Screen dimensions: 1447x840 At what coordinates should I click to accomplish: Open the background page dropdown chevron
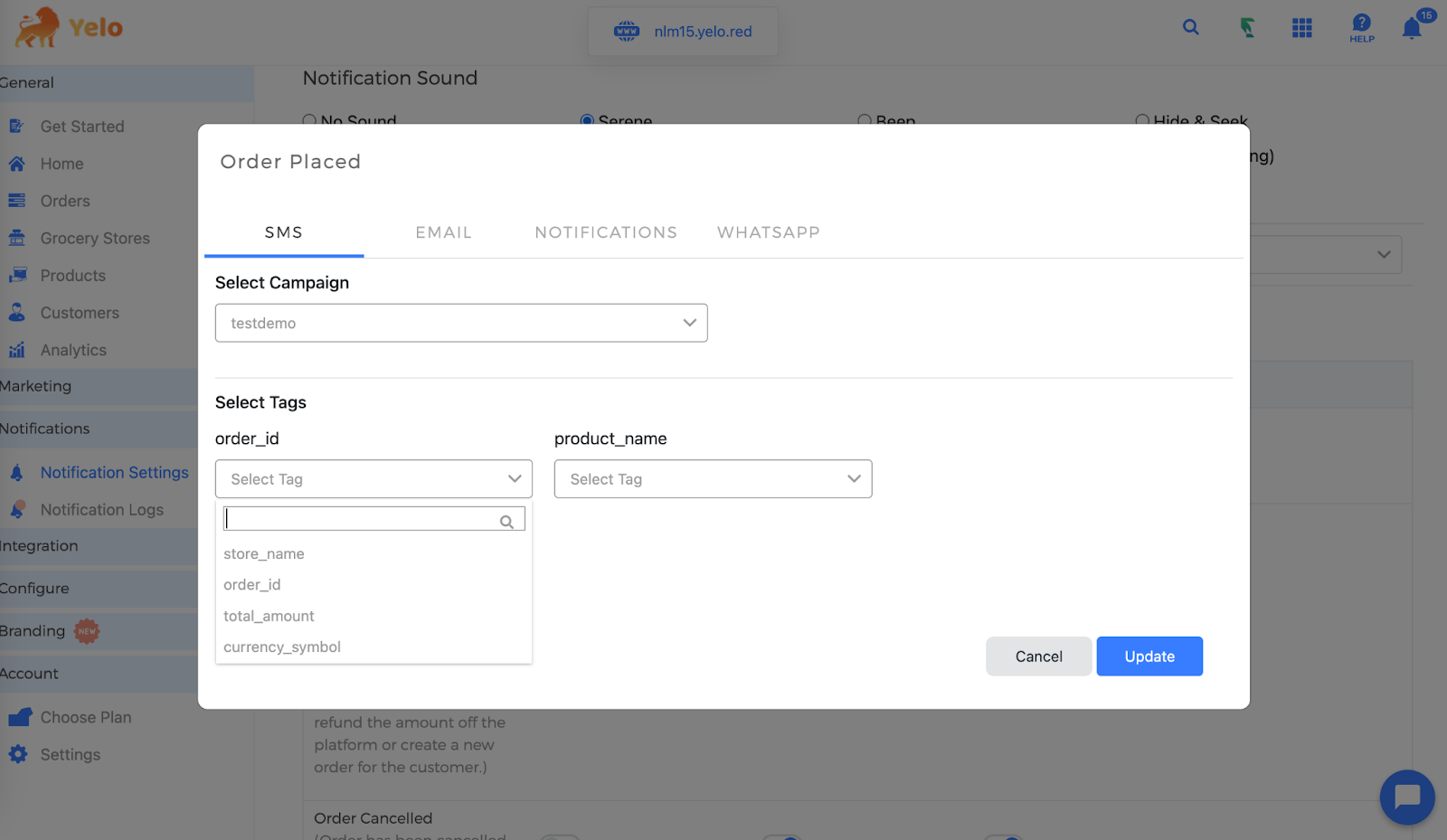[1384, 255]
